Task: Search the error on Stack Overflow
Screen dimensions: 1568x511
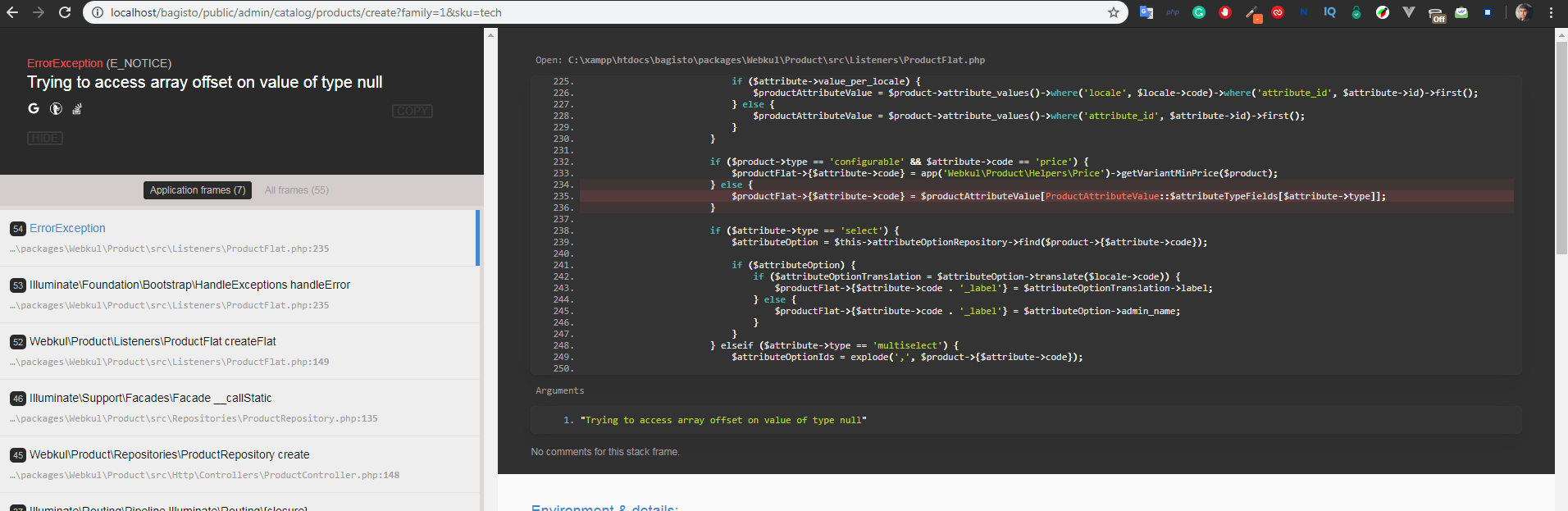Action: [x=77, y=108]
